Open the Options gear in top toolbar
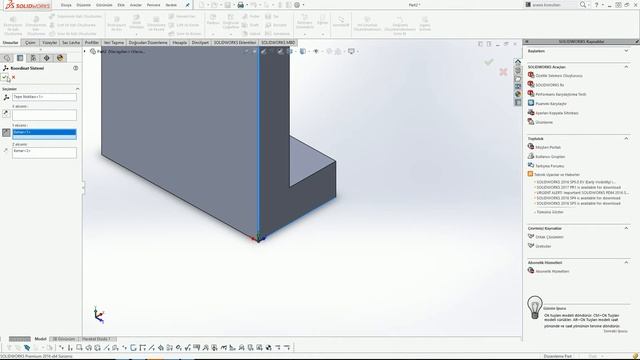Screen dimensions: 640x360 click(297, 5)
